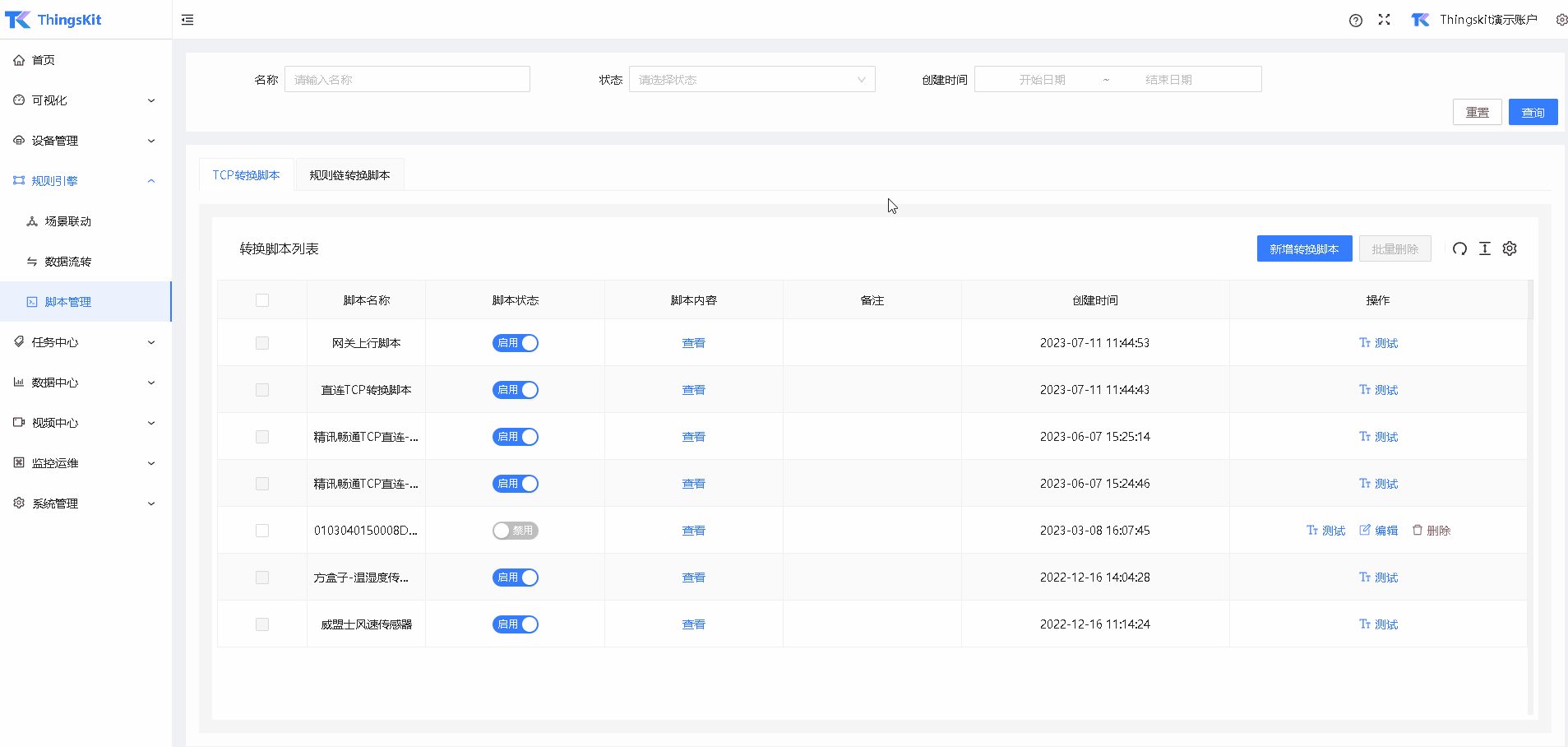Disable the 网关上行脚本 status switch

(x=516, y=343)
